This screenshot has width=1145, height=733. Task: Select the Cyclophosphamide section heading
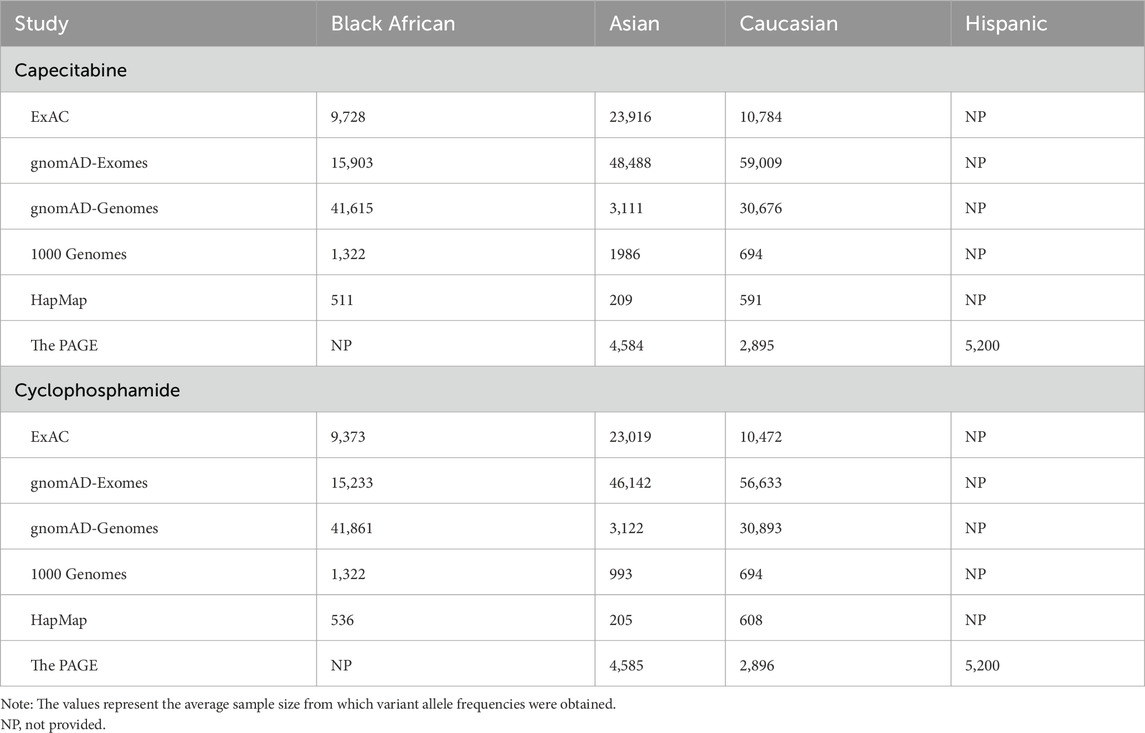(x=97, y=390)
